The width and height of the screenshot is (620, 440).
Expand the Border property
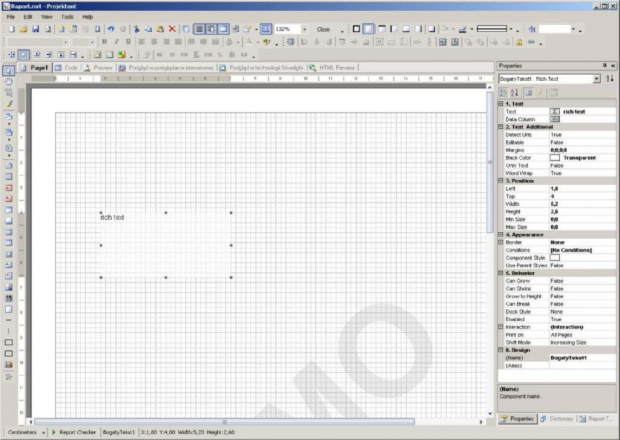tap(501, 242)
